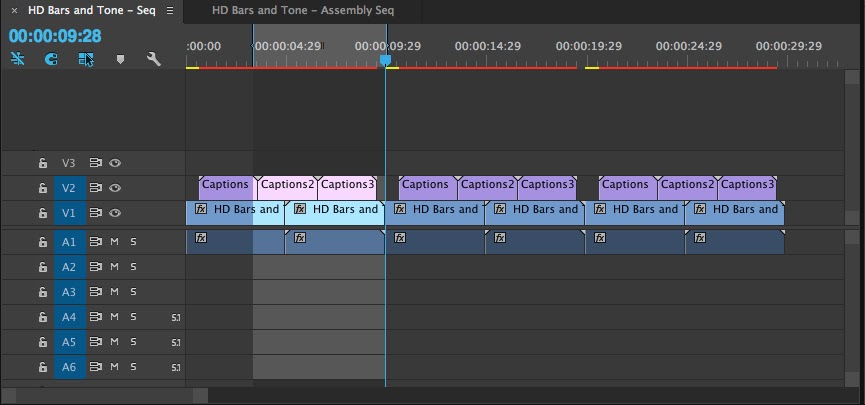Click the 00:00:09:28 playhead timecode field
Screen dimensions: 865x405
coord(55,36)
